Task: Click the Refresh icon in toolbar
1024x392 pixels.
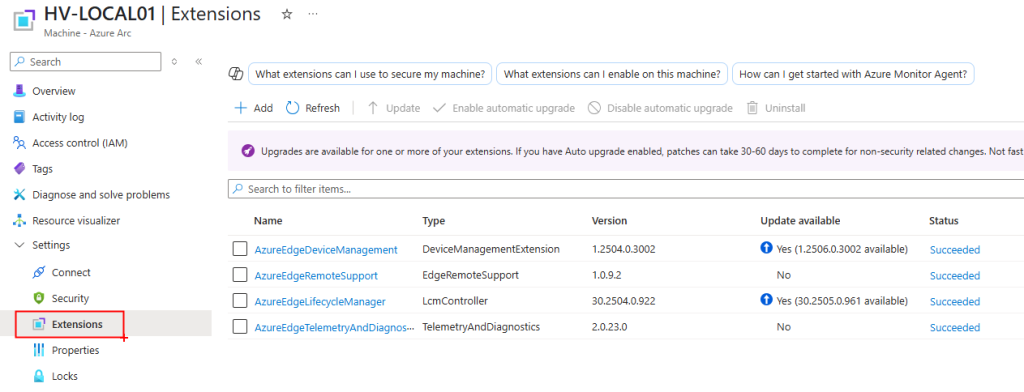Action: pyautogui.click(x=293, y=108)
